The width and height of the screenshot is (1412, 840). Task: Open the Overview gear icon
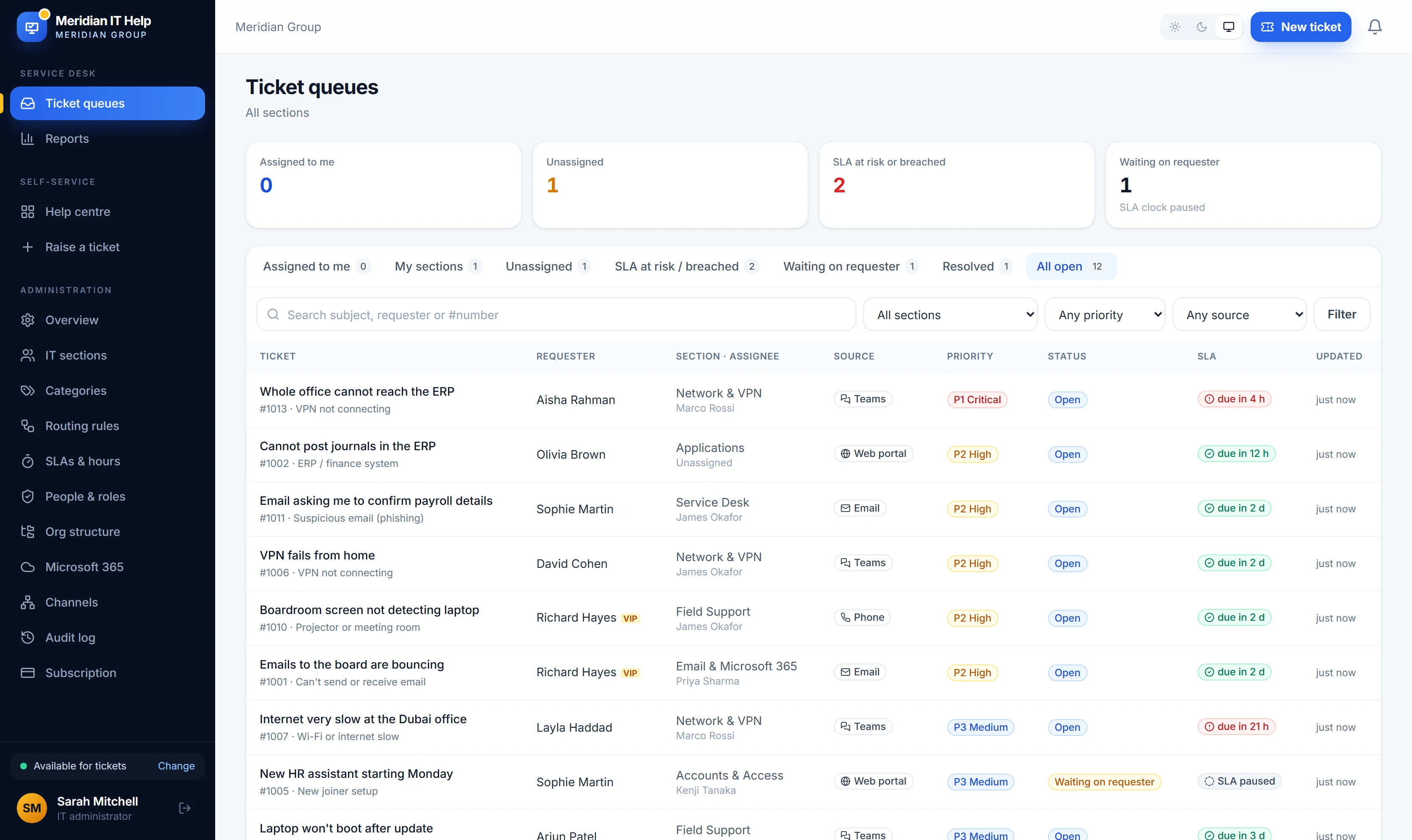point(28,320)
